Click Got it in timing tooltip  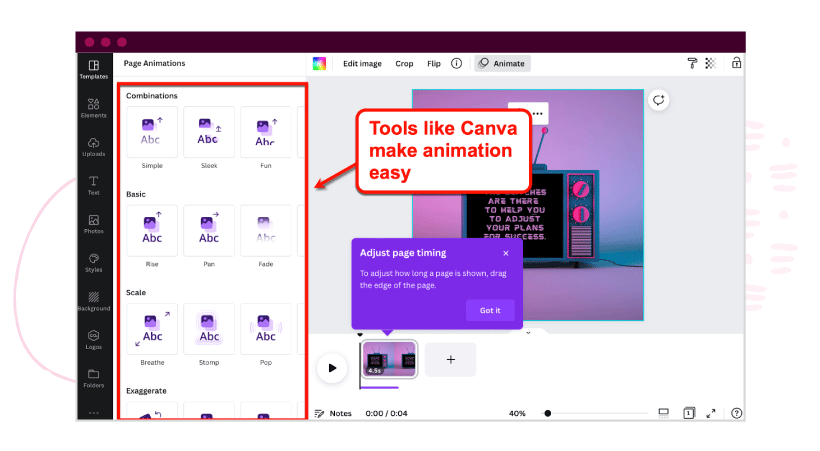[490, 310]
